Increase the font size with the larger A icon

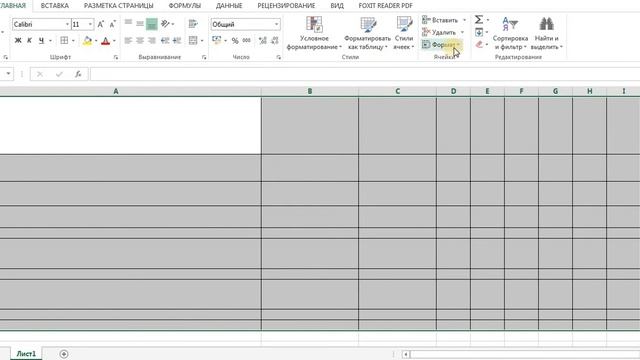100,24
